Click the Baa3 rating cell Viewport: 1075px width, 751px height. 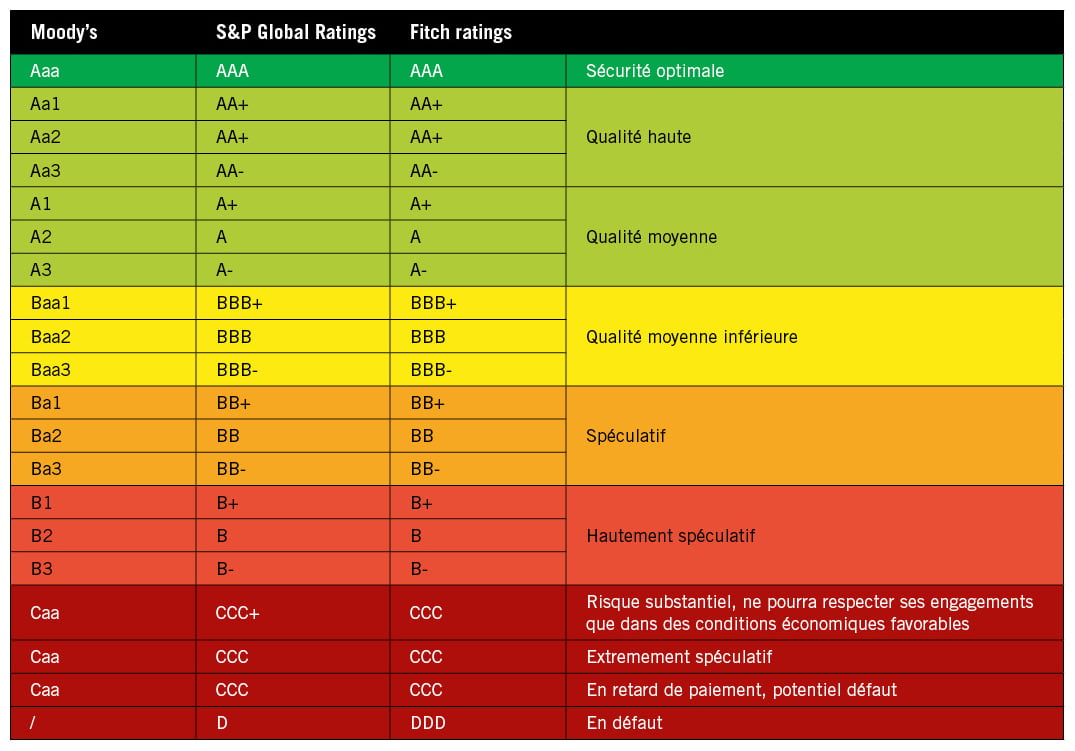(51, 370)
